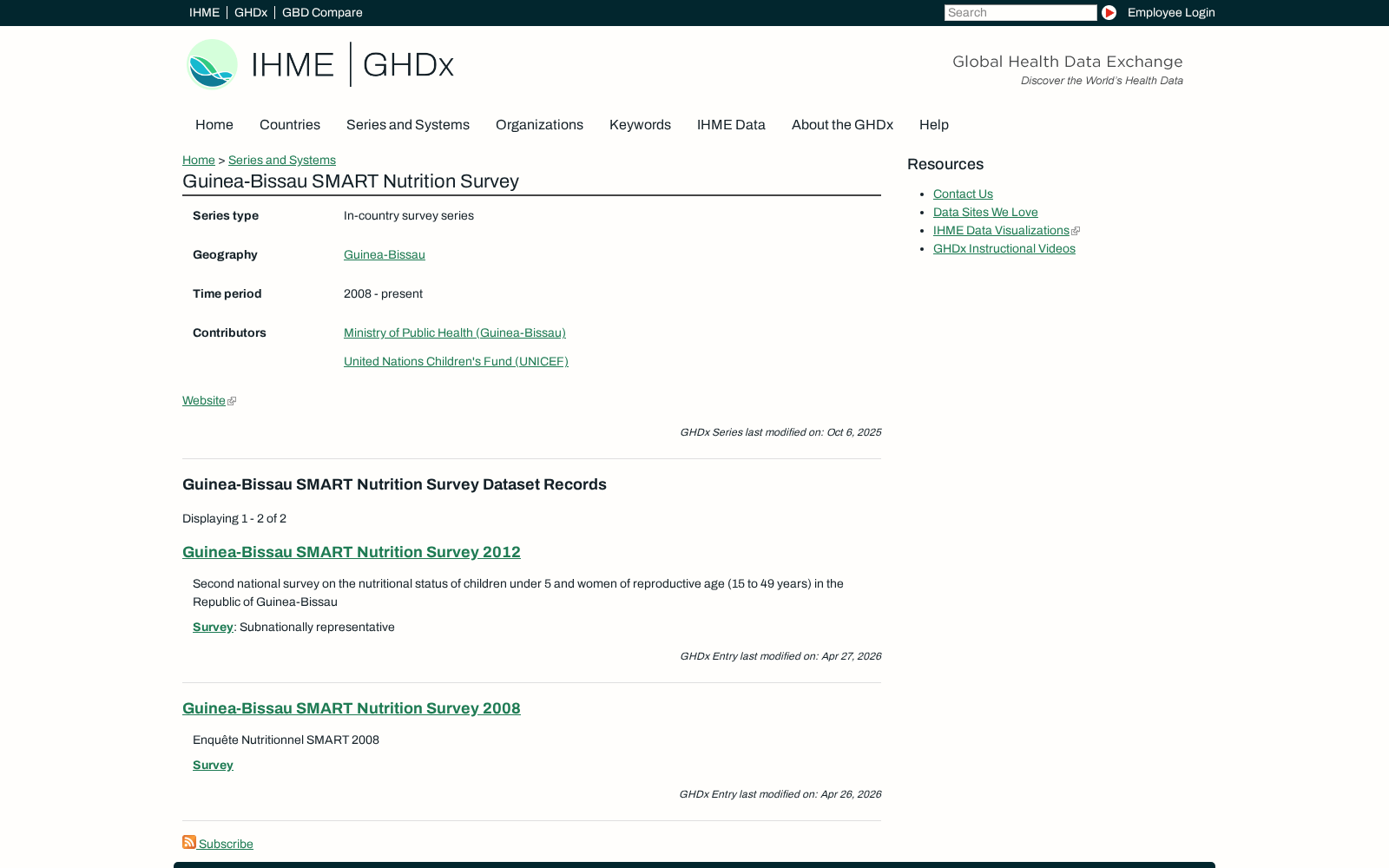Open the Guinea-Bissau geography link

point(385,254)
